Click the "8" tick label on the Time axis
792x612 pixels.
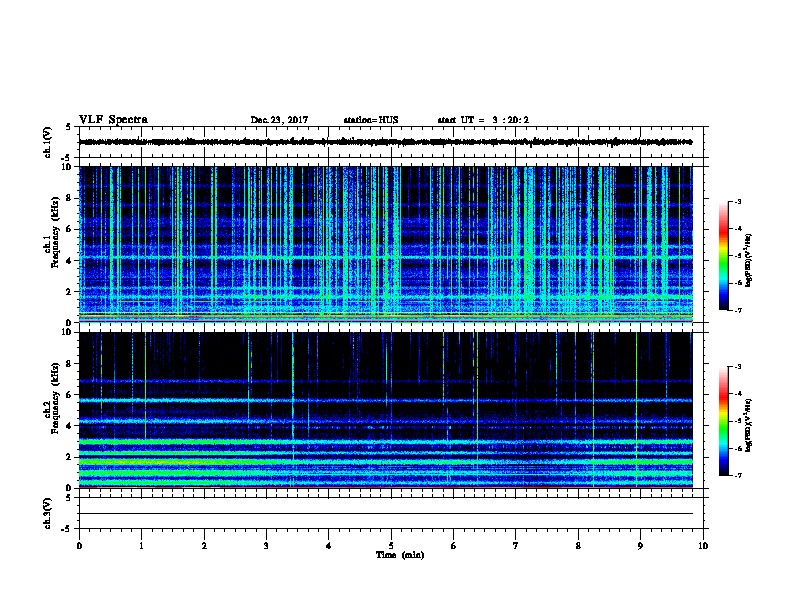point(578,546)
